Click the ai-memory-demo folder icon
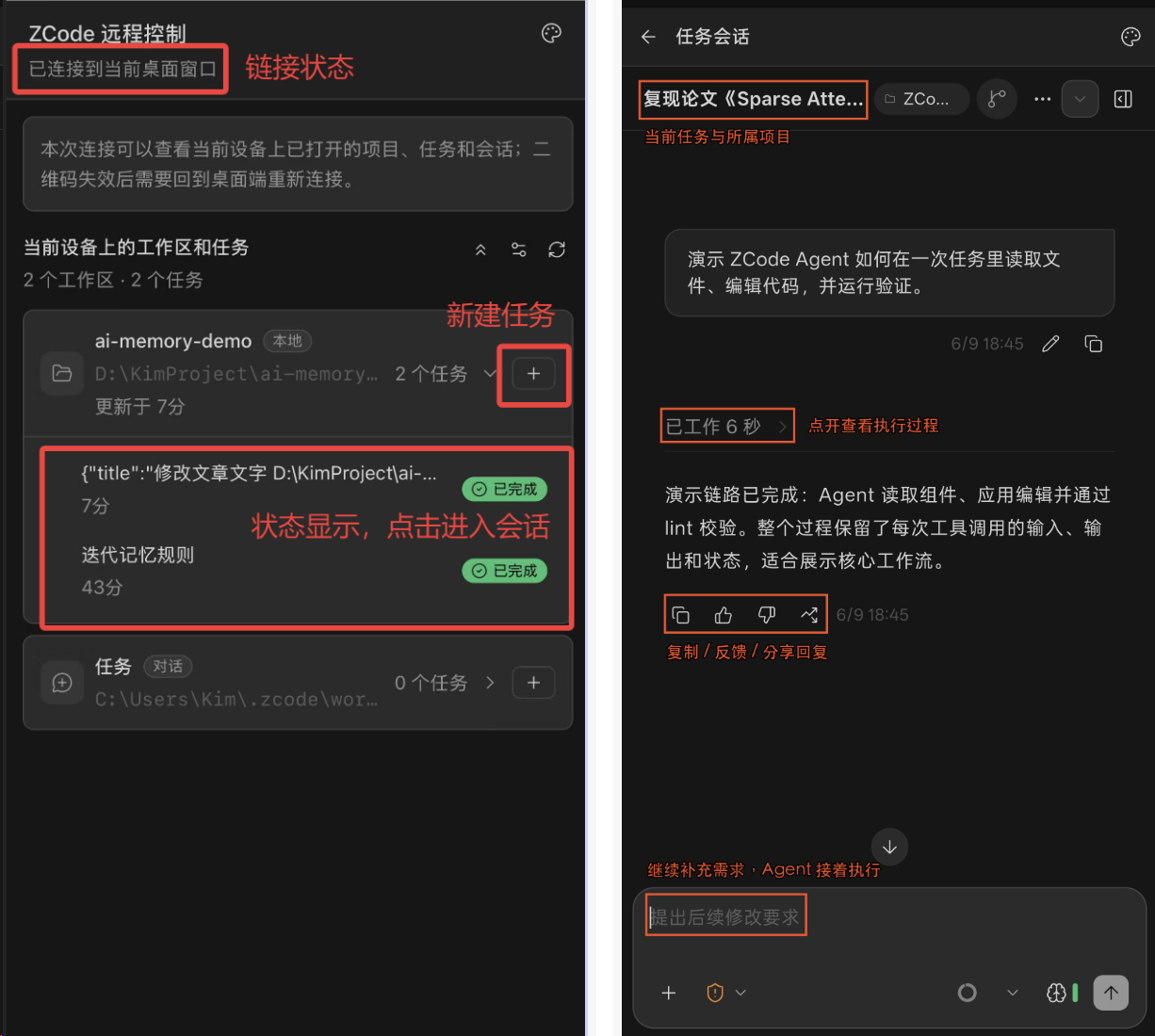The width and height of the screenshot is (1155, 1036). tap(62, 374)
